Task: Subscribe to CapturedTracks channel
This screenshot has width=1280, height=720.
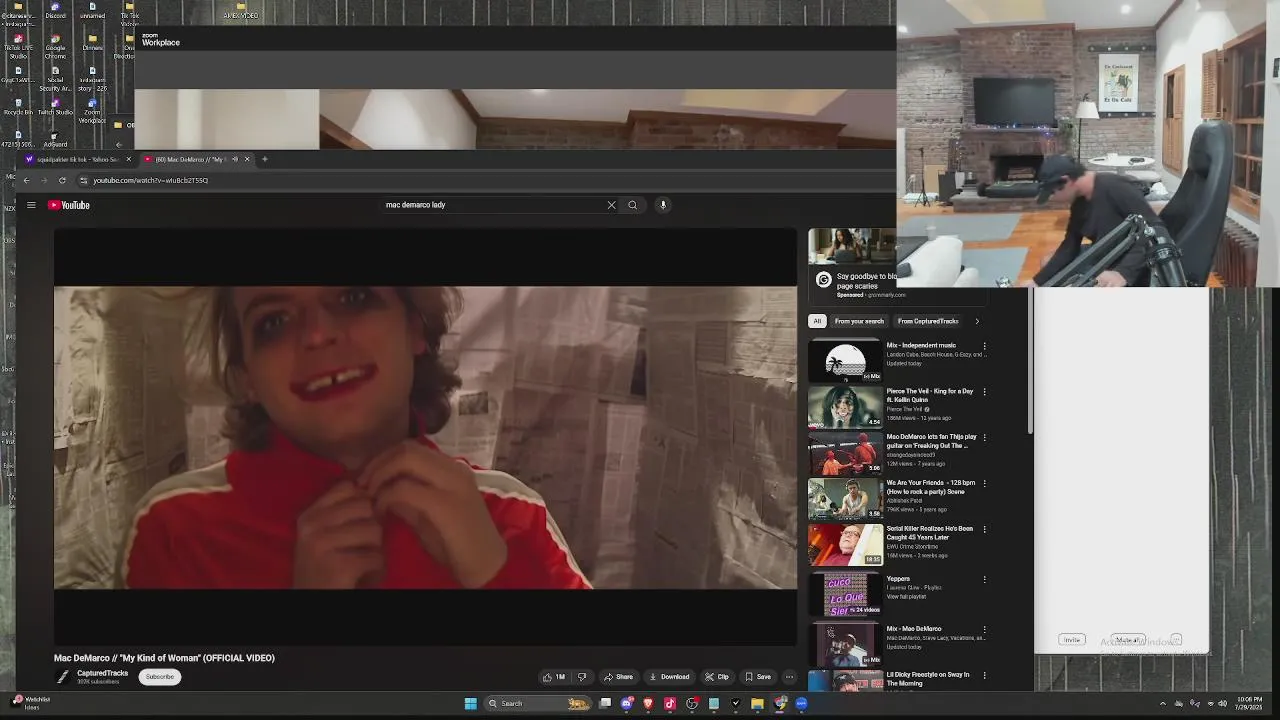Action: (x=159, y=677)
